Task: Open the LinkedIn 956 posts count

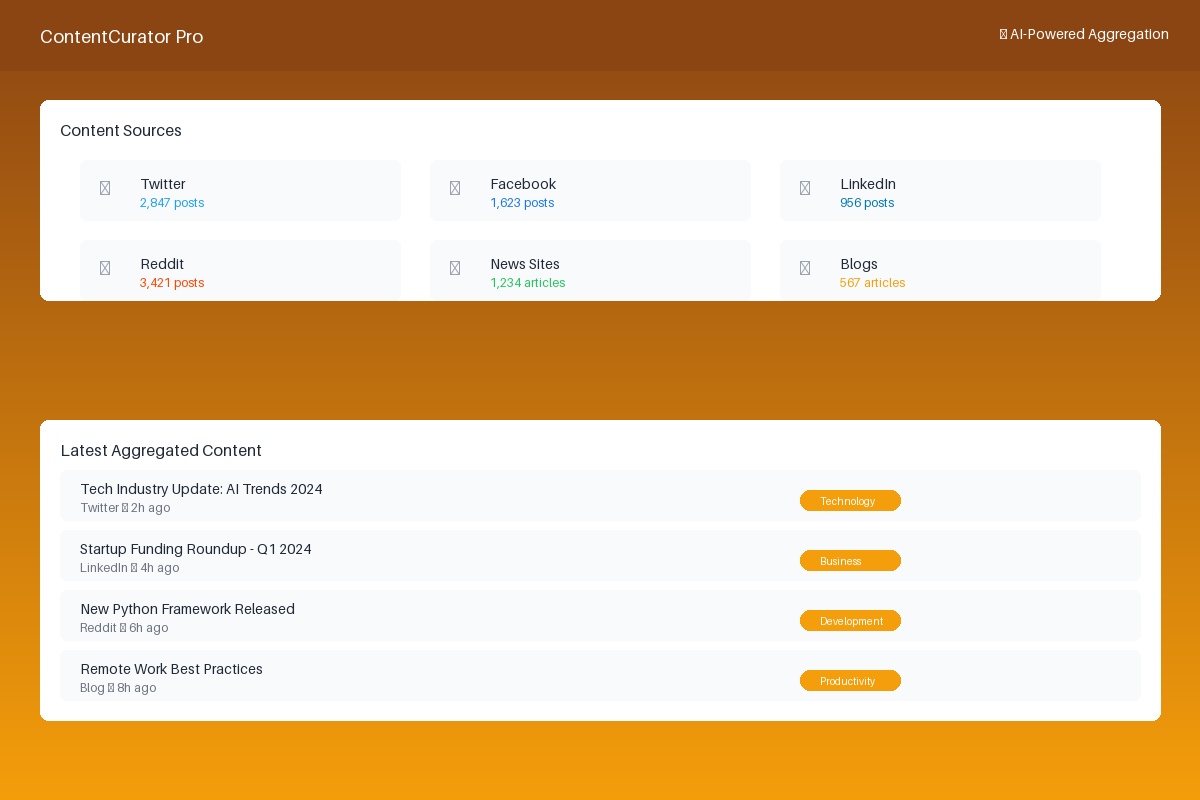Action: click(867, 203)
